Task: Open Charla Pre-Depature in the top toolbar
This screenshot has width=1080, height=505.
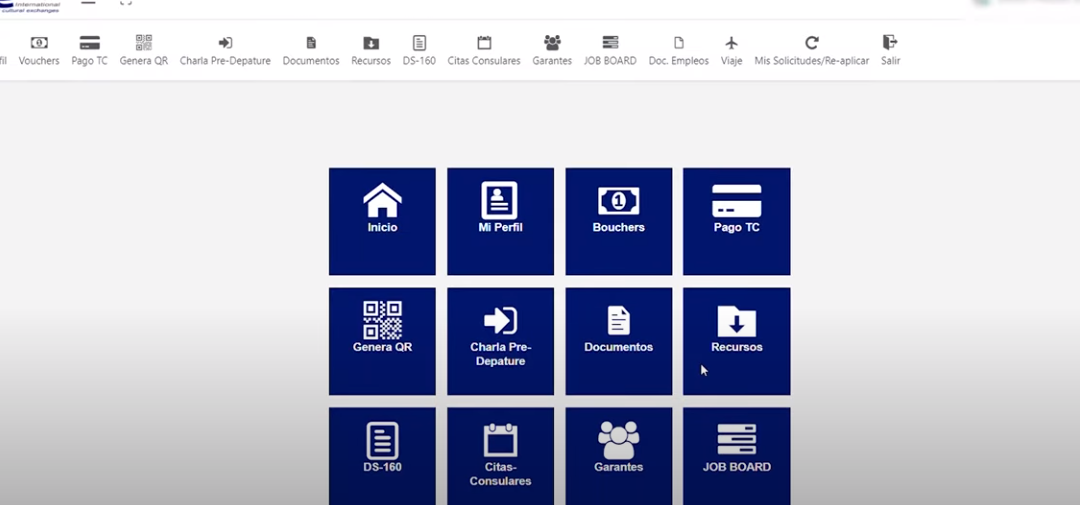Action: pos(225,51)
